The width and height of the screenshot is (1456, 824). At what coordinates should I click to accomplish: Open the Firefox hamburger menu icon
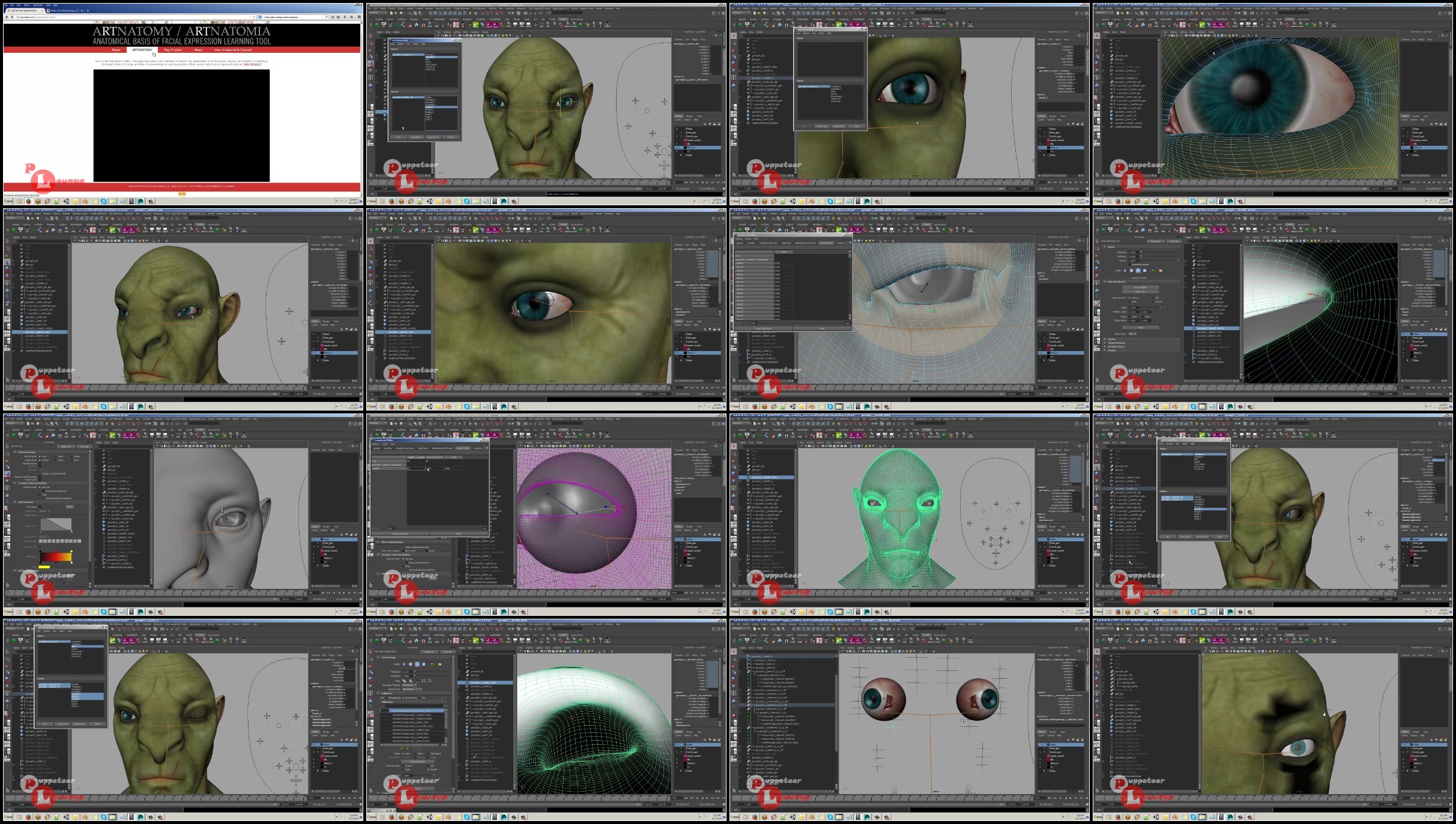tap(359, 17)
